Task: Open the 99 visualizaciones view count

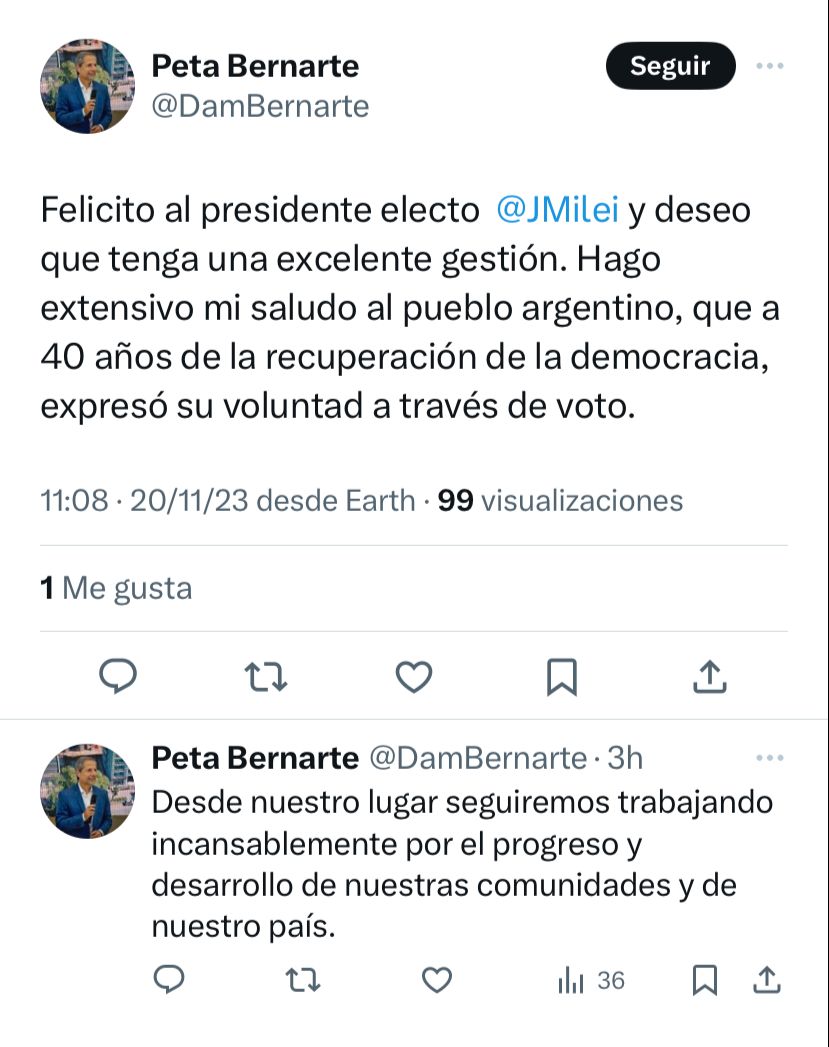Action: (x=560, y=500)
